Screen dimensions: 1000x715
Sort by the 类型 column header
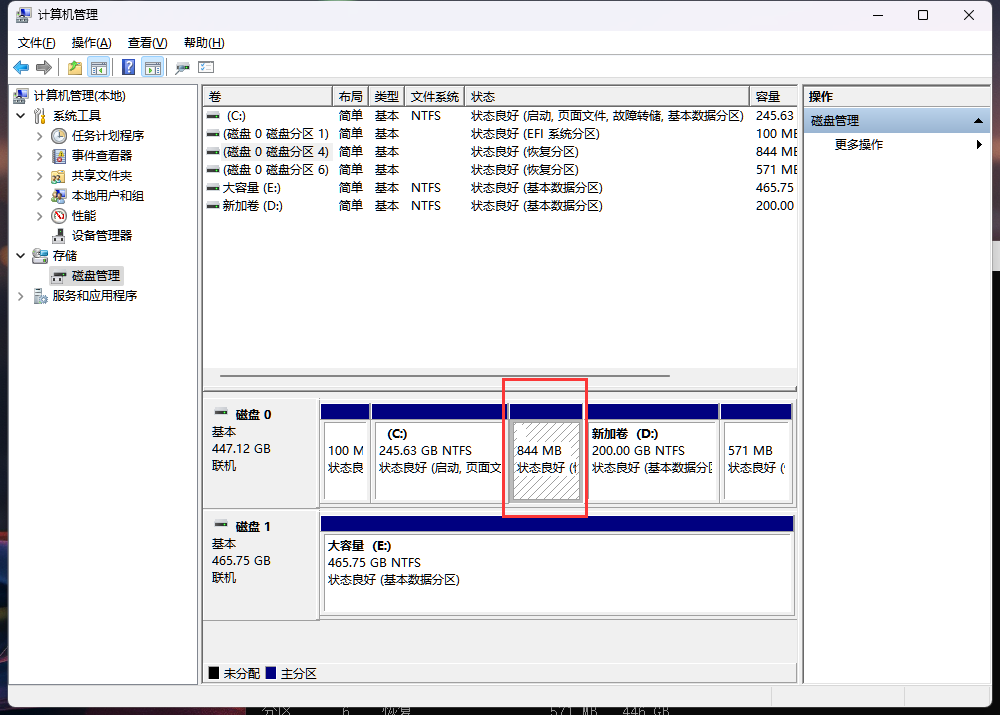(386, 96)
